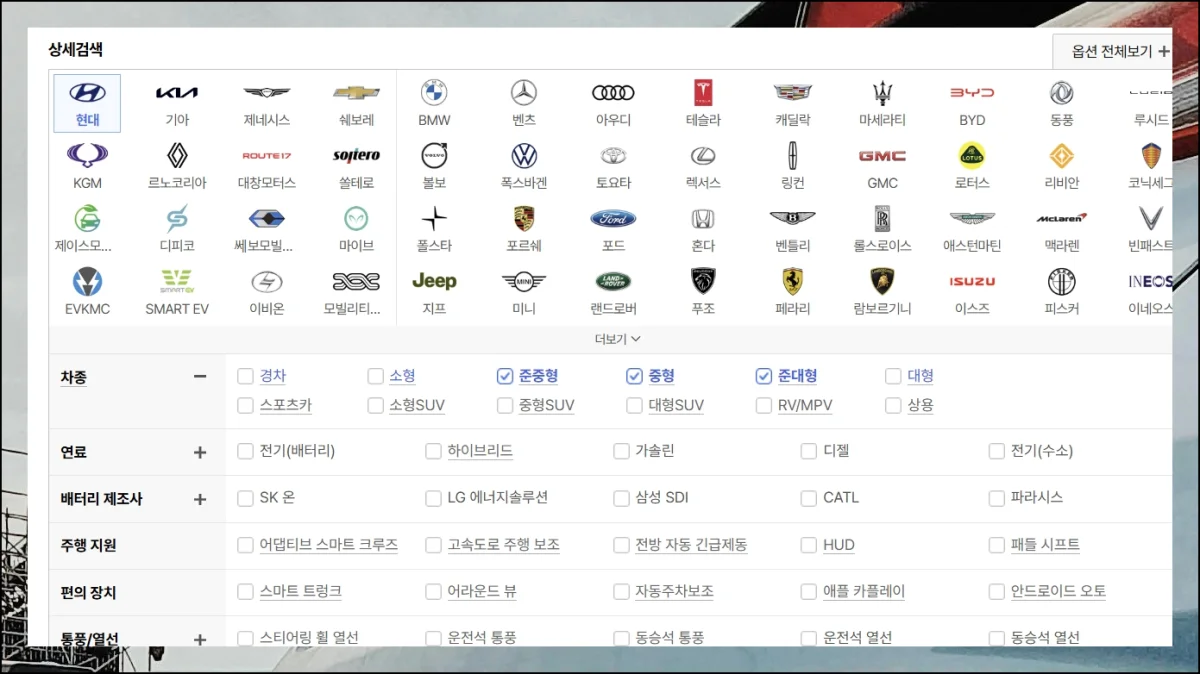Expand the 통풍/열선 section plus icon
Screen dimensions: 1200x674
click(200, 639)
